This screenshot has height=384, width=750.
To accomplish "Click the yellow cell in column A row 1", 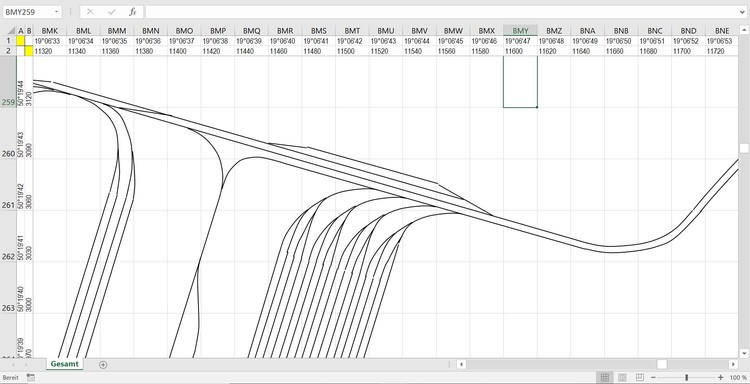I will tap(21, 41).
